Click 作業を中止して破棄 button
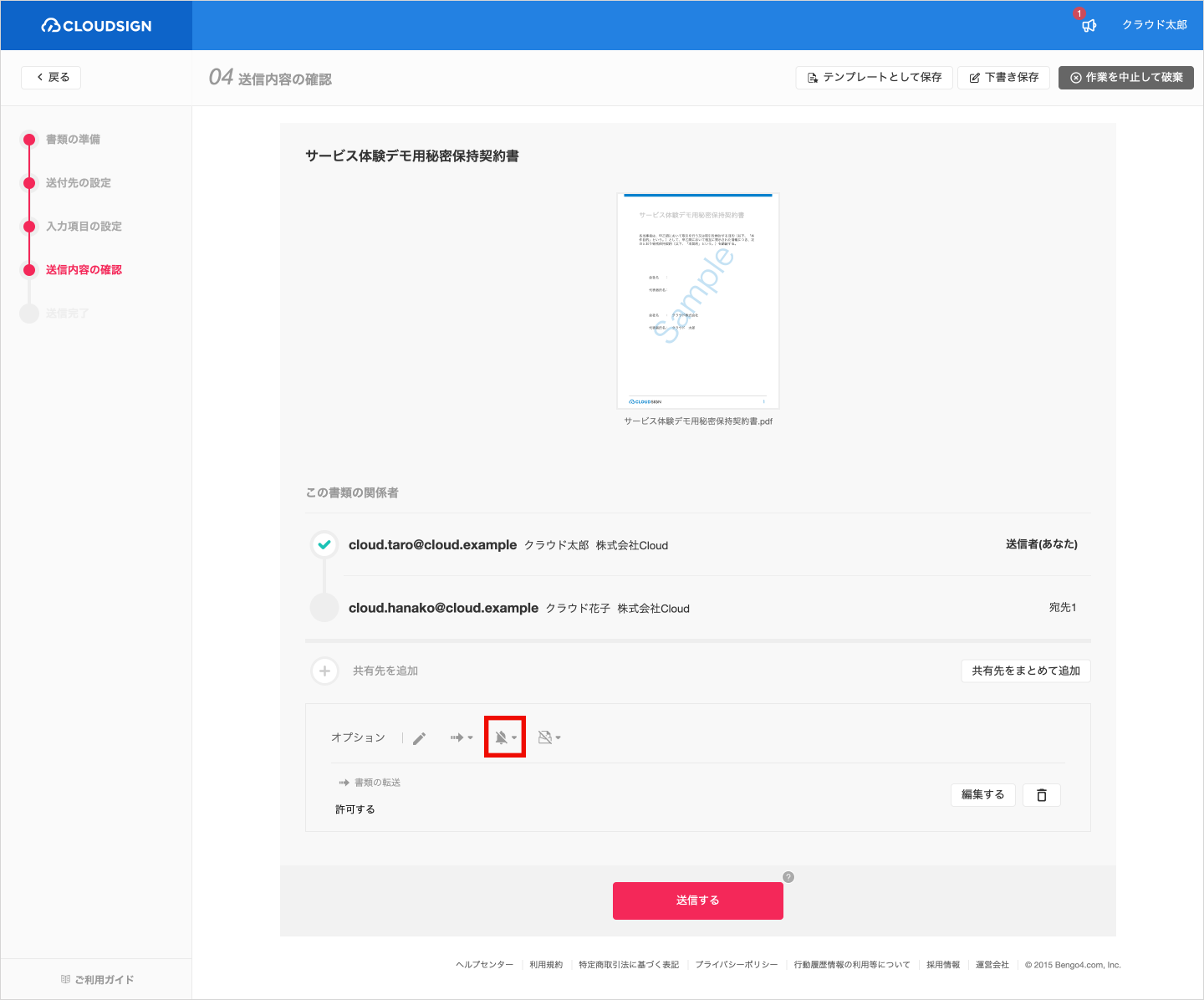This screenshot has height=1000, width=1204. (x=1125, y=78)
